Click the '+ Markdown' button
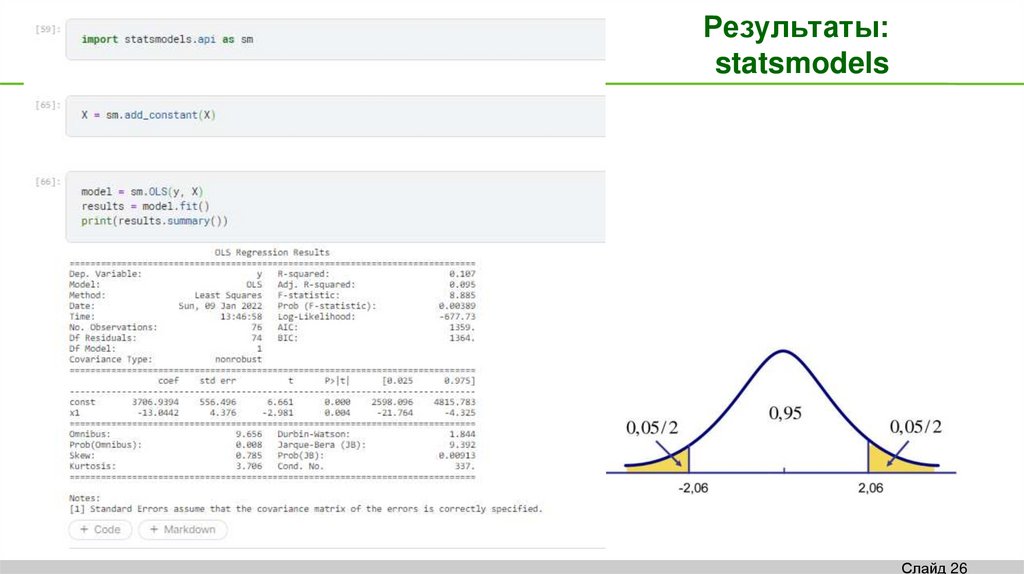 pyautogui.click(x=182, y=530)
